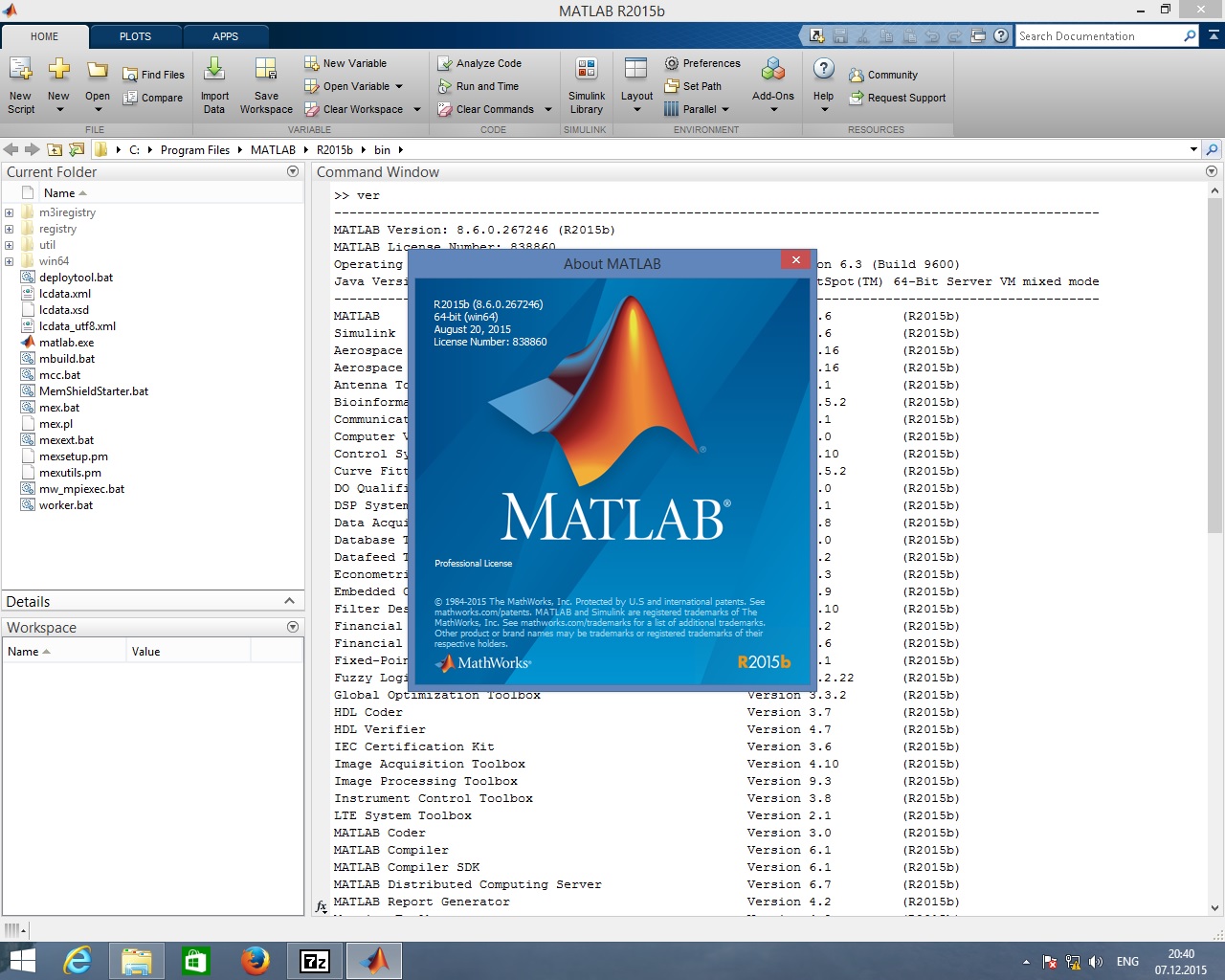1225x980 pixels.
Task: Open Firefox from taskbar
Action: (255, 961)
